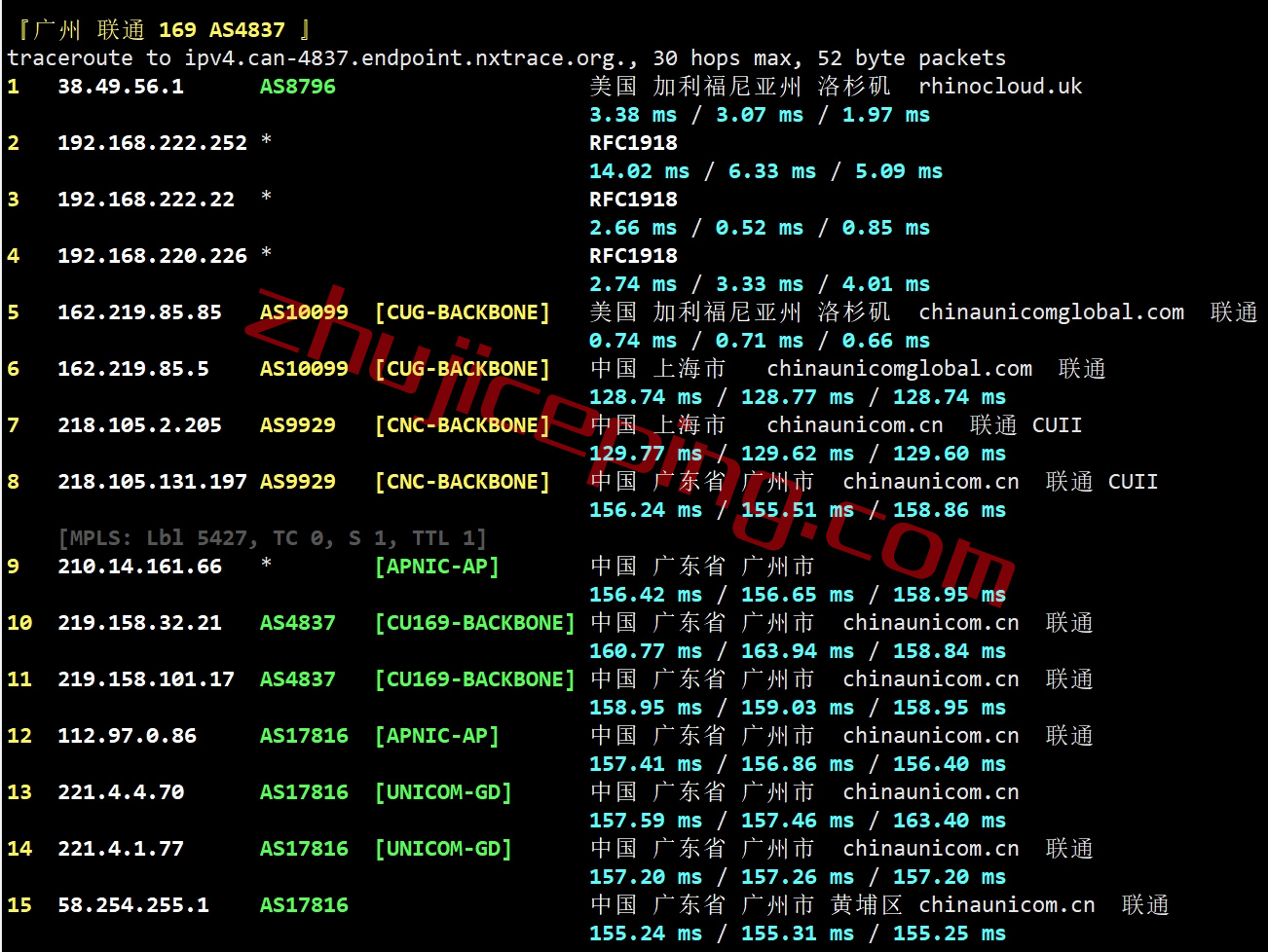Select the latency value '156.65 ms'
Viewport: 1268px width, 952px height.
click(x=798, y=595)
